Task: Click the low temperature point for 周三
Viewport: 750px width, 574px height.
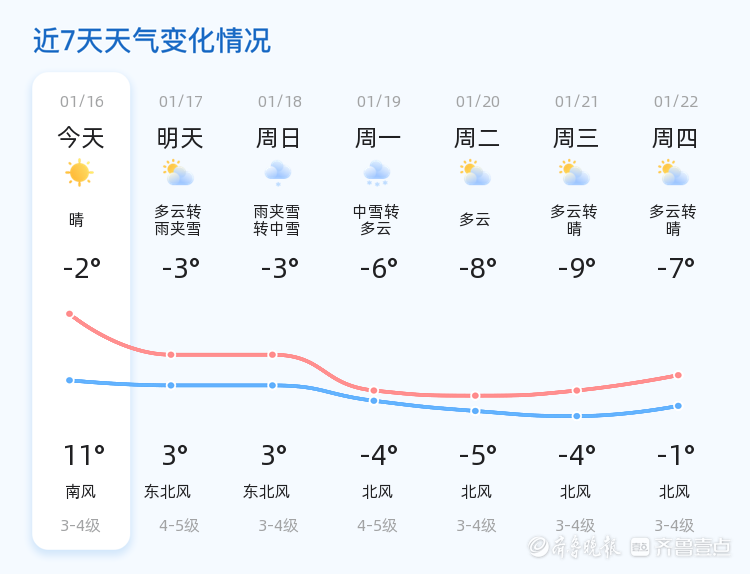Action: pos(577,416)
